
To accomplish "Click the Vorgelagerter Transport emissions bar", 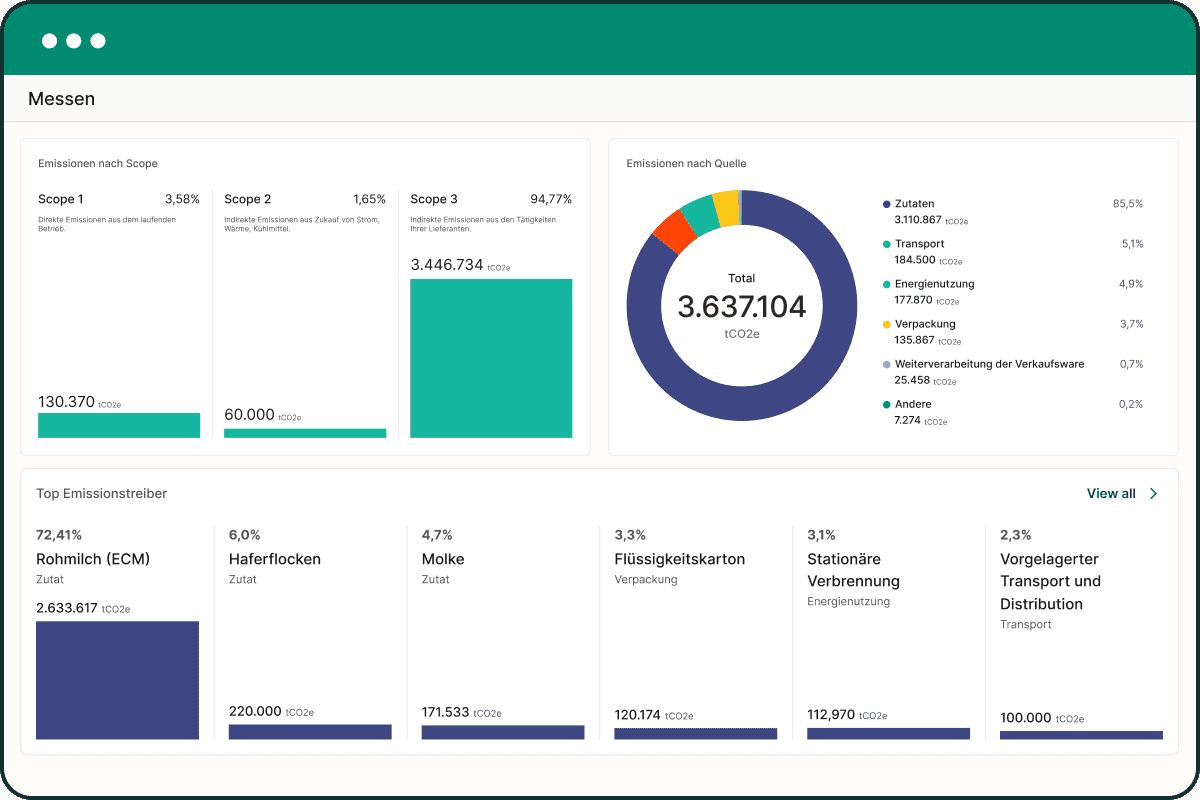I will [1082, 735].
